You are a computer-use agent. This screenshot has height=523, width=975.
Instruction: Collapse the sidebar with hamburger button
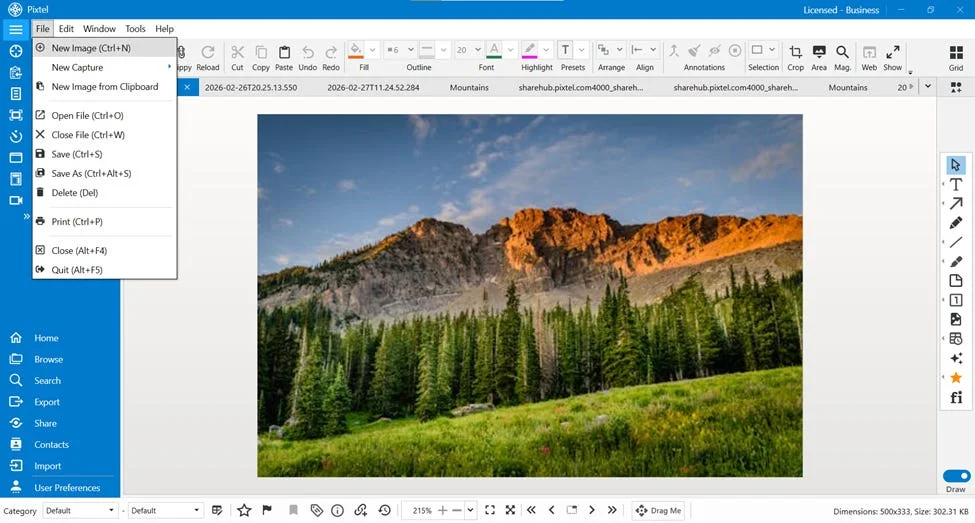click(x=16, y=29)
